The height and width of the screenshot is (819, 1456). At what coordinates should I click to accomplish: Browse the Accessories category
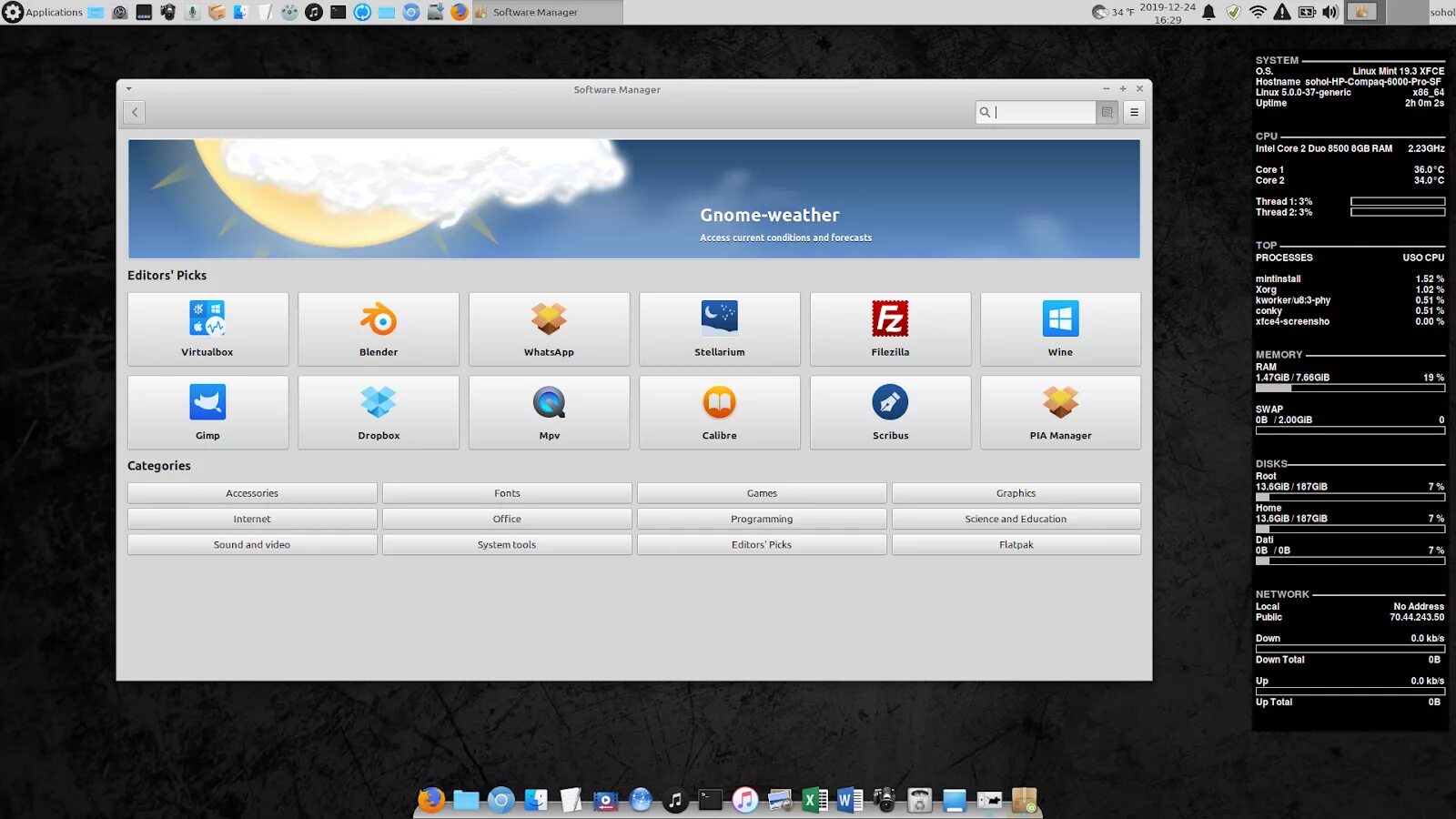pyautogui.click(x=252, y=493)
